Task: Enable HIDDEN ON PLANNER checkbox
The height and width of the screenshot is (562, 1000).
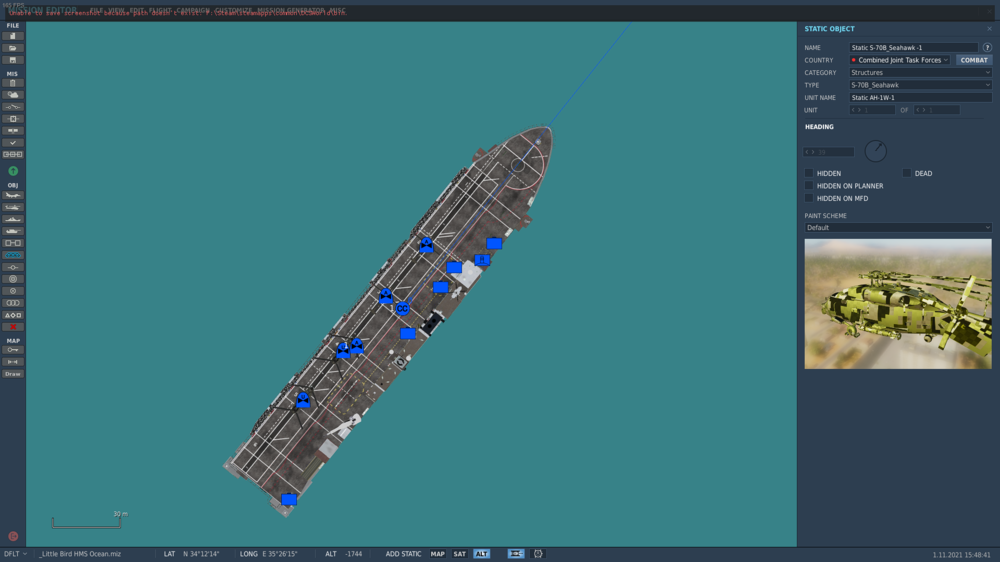Action: (x=809, y=186)
